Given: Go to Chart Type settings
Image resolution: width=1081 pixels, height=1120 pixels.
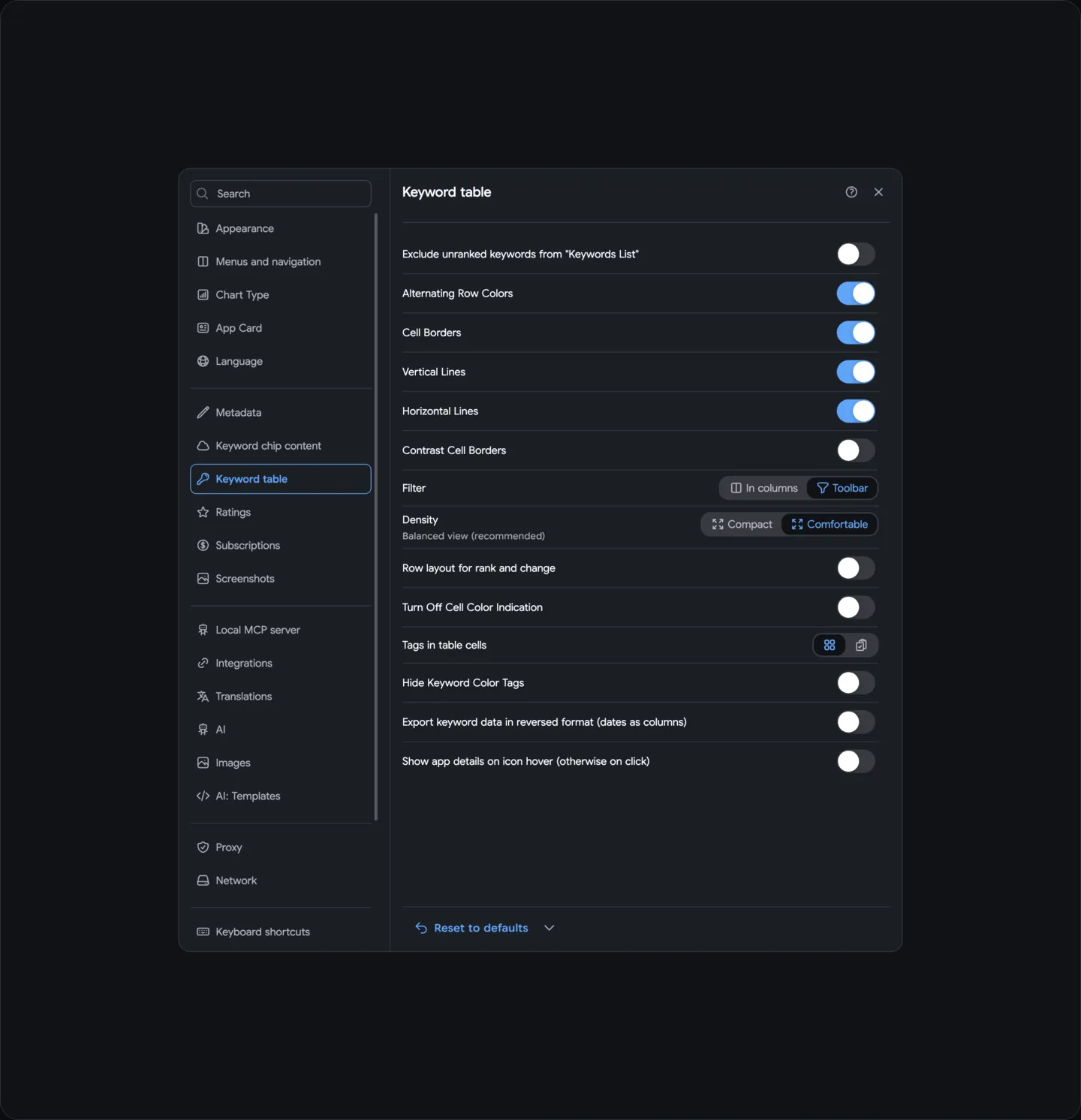Looking at the screenshot, I should (x=281, y=294).
